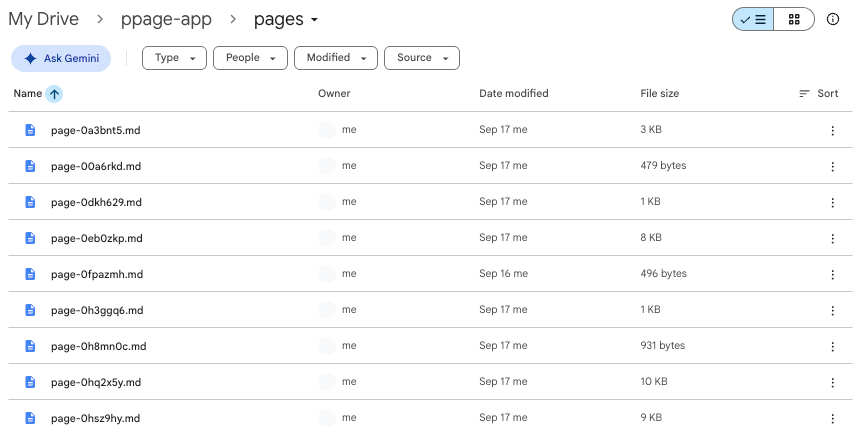Click the file icon of page-0dkh629.md

30,202
